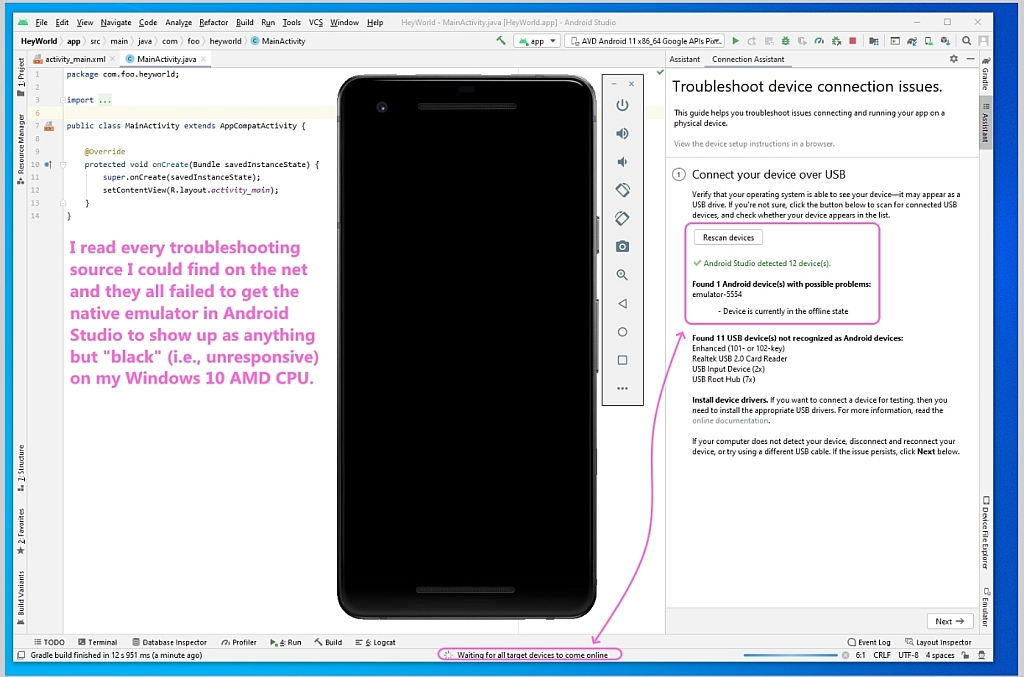Image resolution: width=1024 pixels, height=677 pixels.
Task: Switch to the activity_main.xml editor tab
Action: click(x=74, y=59)
